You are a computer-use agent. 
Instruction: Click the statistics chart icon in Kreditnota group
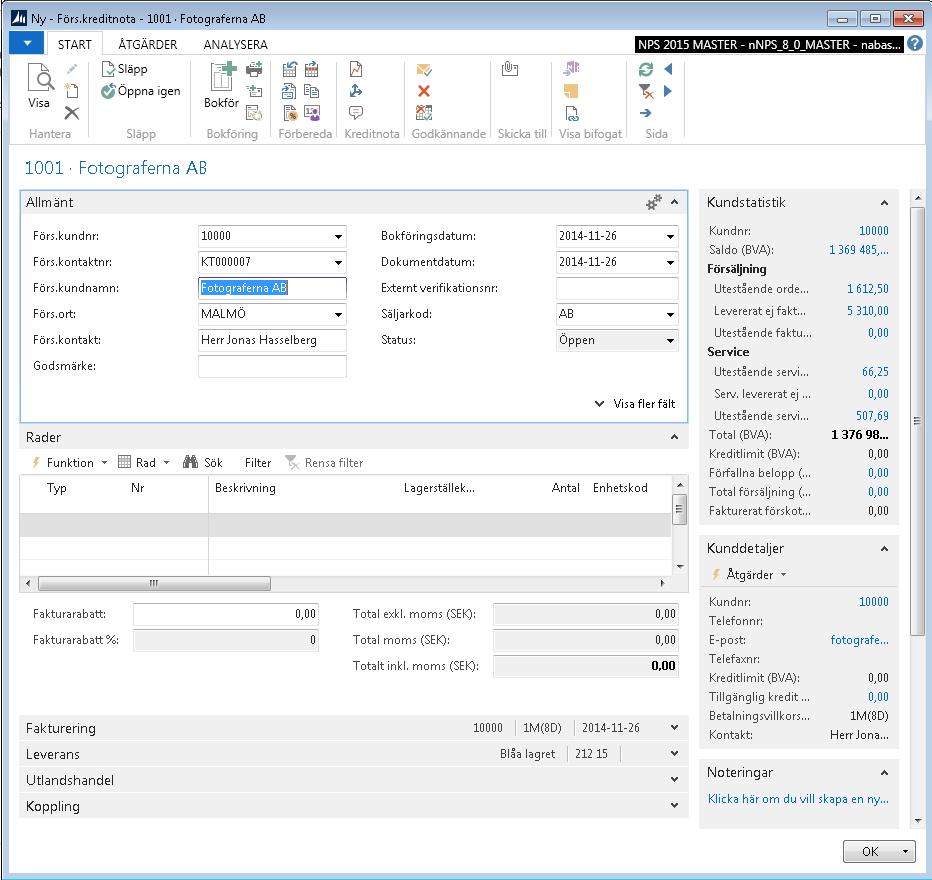(356, 69)
